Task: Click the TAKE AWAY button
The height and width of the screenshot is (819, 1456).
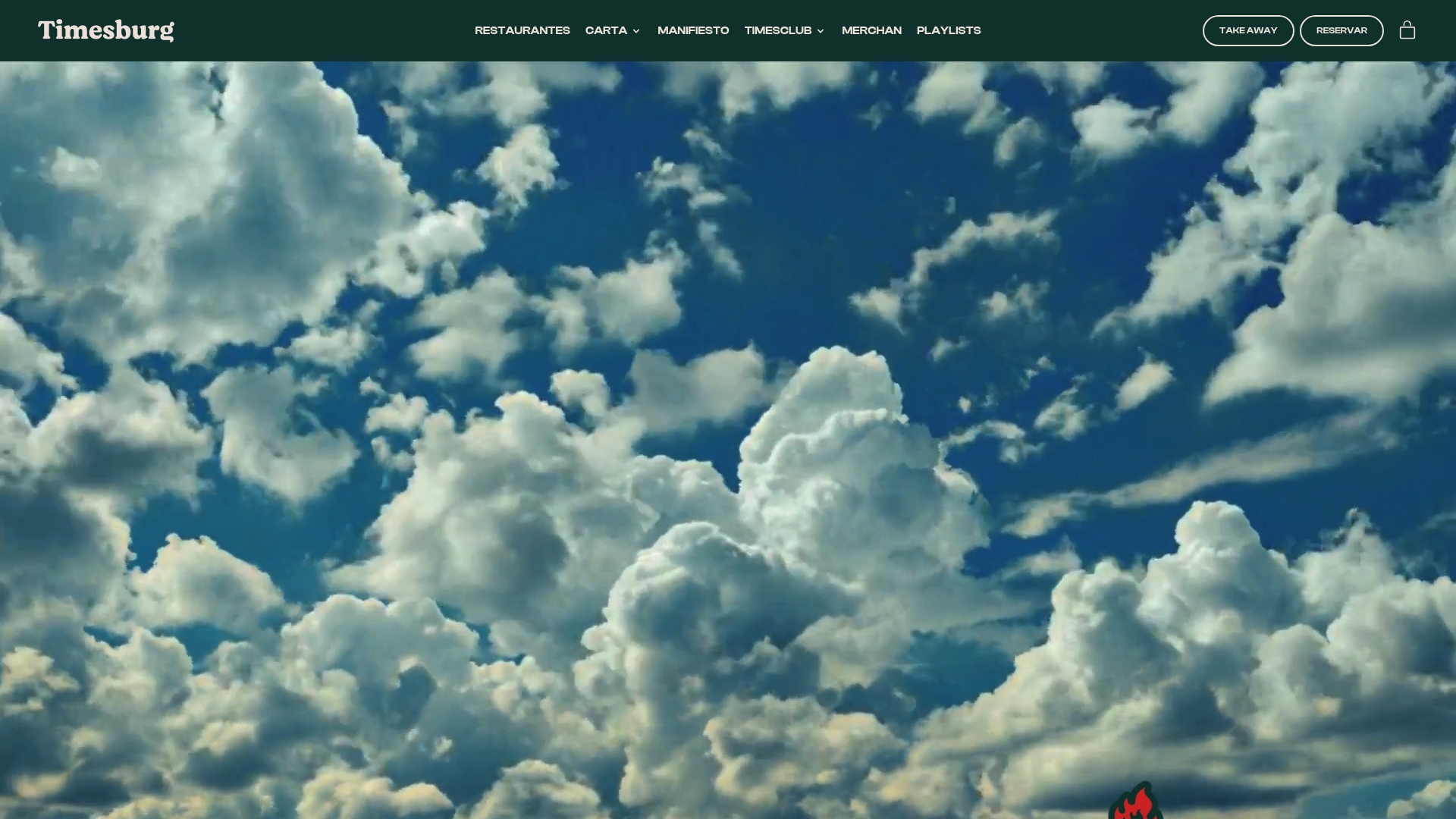Action: [x=1248, y=30]
